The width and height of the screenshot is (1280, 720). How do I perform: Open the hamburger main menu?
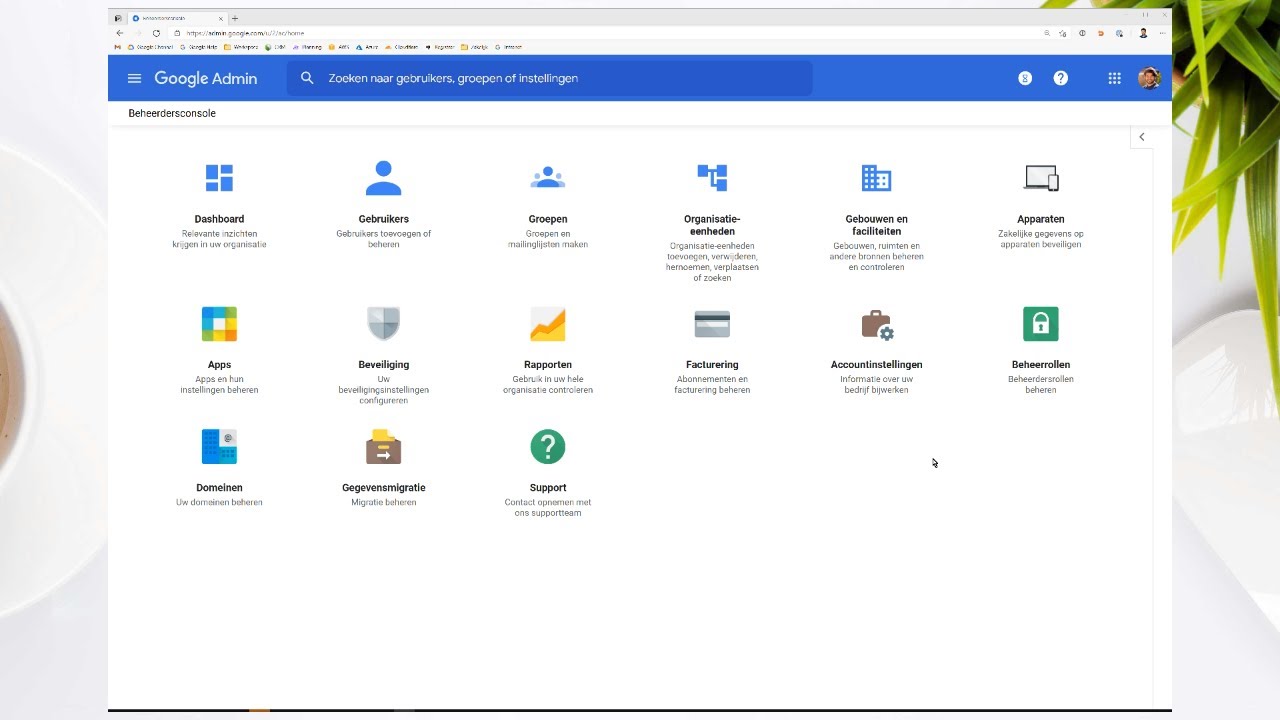click(135, 78)
